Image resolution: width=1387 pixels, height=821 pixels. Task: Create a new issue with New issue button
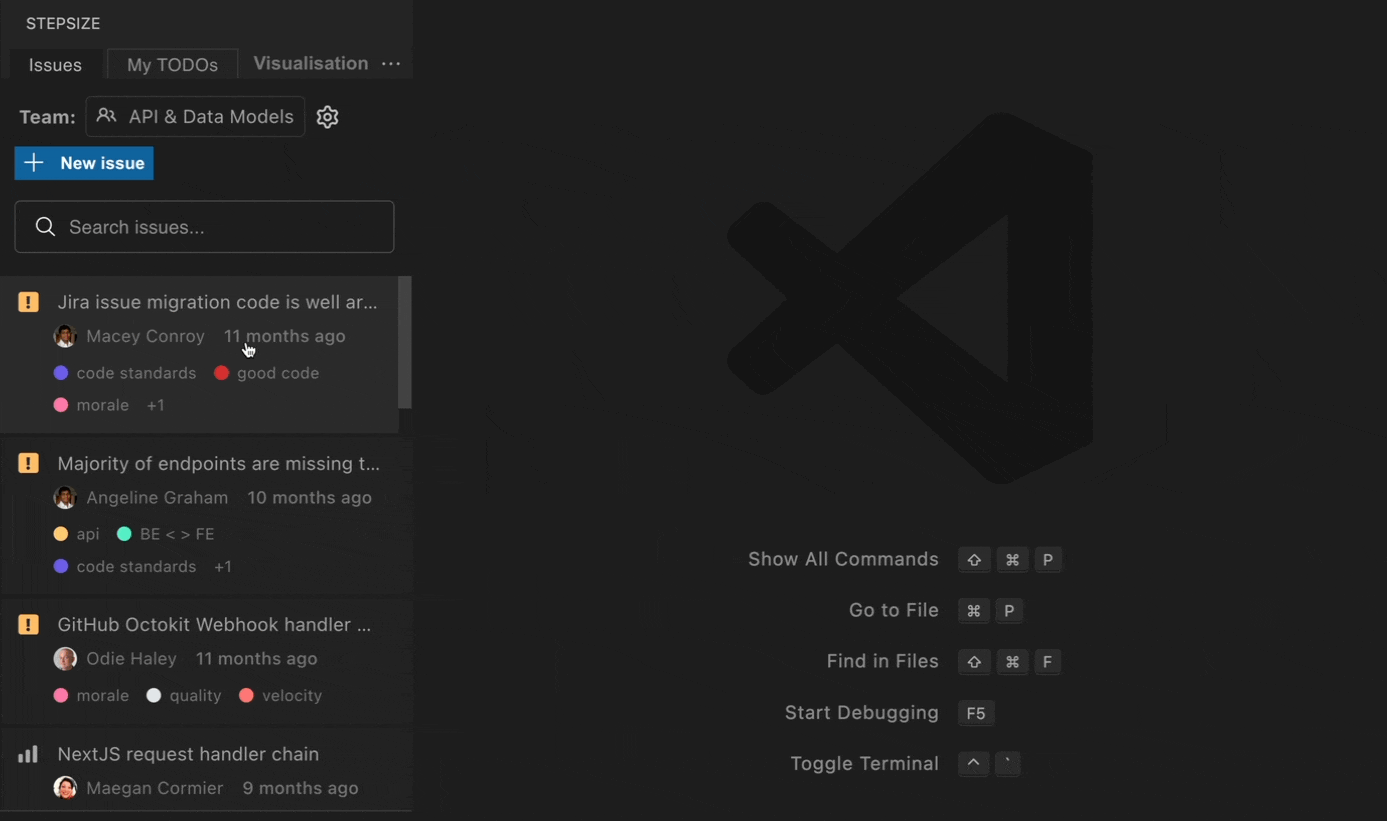tap(84, 162)
